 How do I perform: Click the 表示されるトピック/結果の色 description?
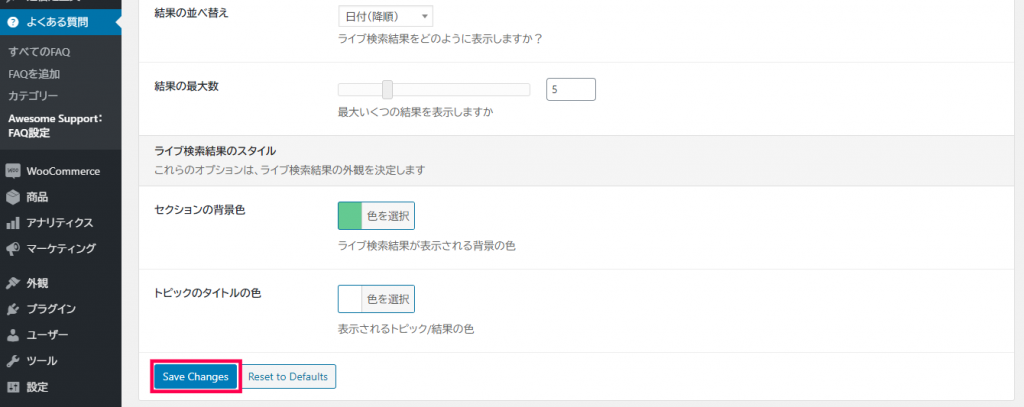(406, 329)
